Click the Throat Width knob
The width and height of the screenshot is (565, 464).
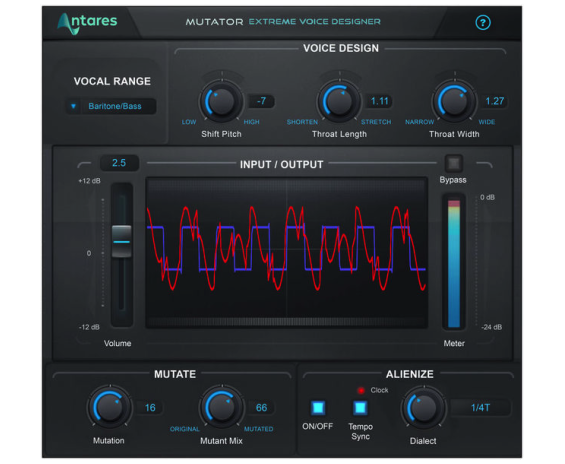tap(454, 101)
